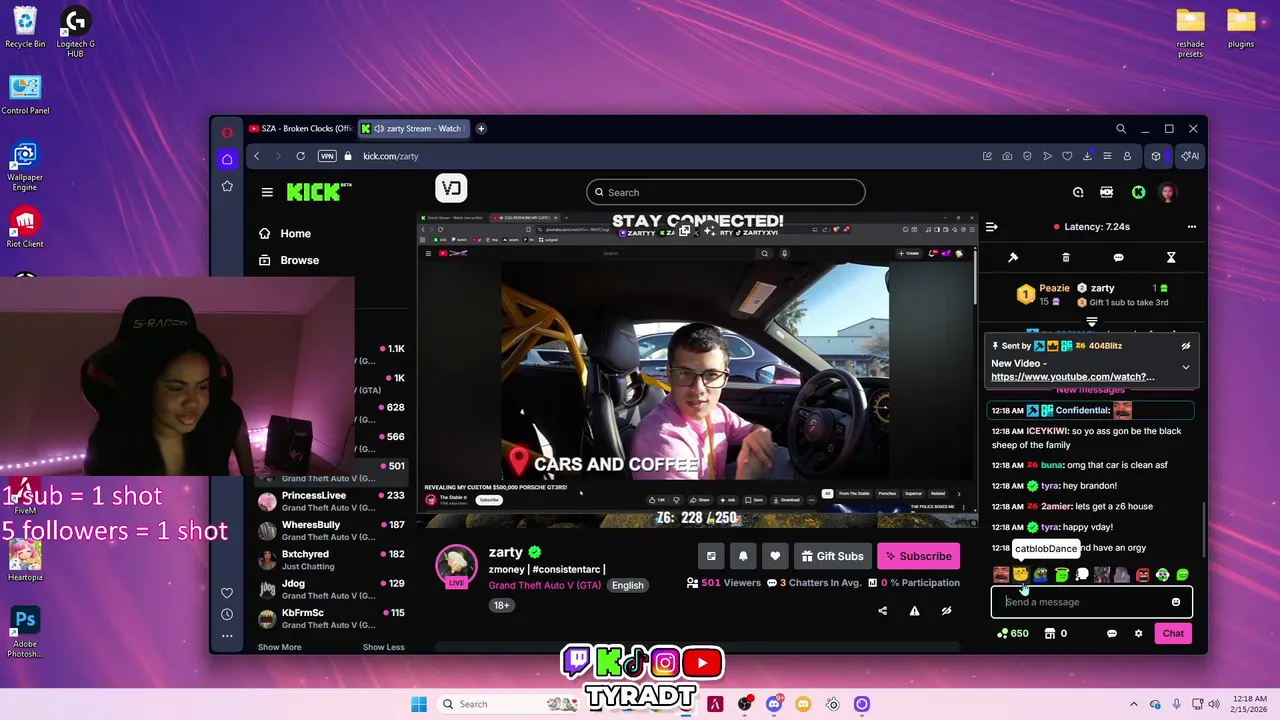Viewport: 1280px width, 720px height.
Task: Open the YouTube link in the pinned message
Action: [1072, 377]
